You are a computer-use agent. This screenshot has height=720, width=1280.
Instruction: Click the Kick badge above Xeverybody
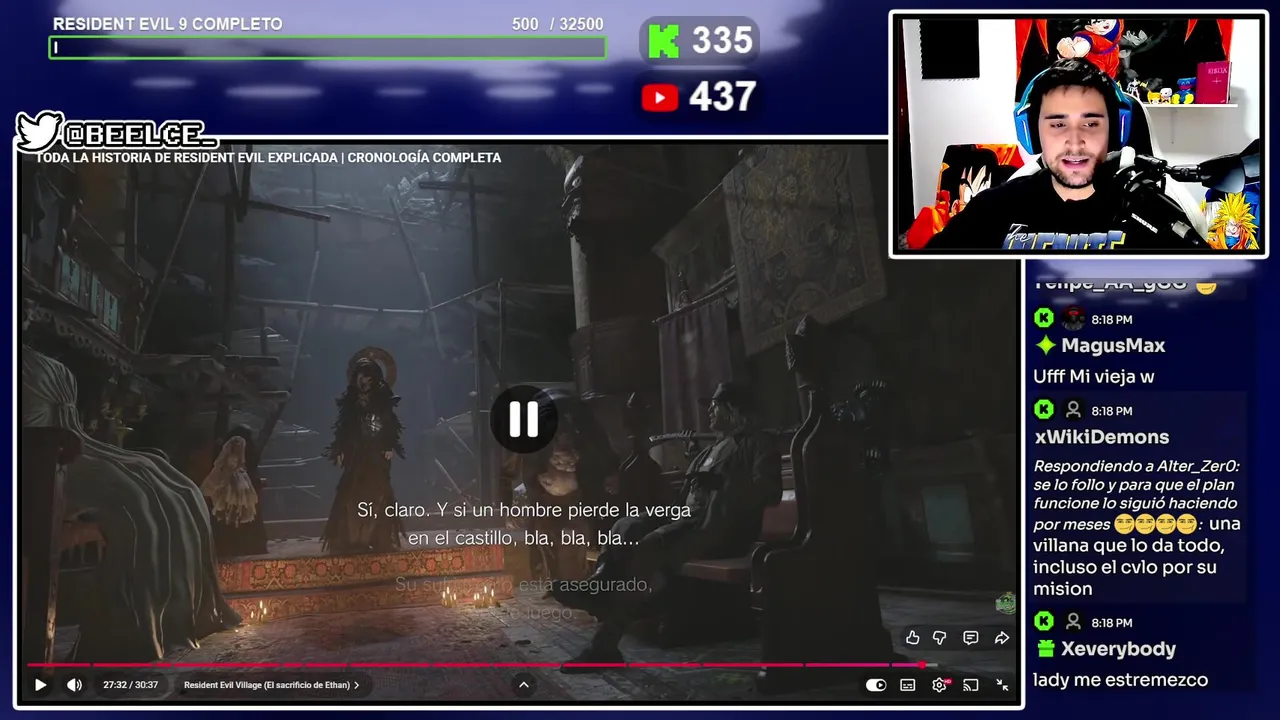(1044, 622)
